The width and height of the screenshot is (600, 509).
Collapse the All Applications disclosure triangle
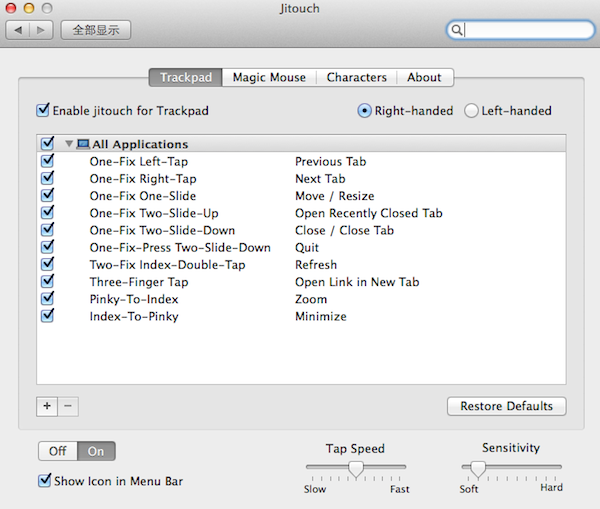pos(69,144)
